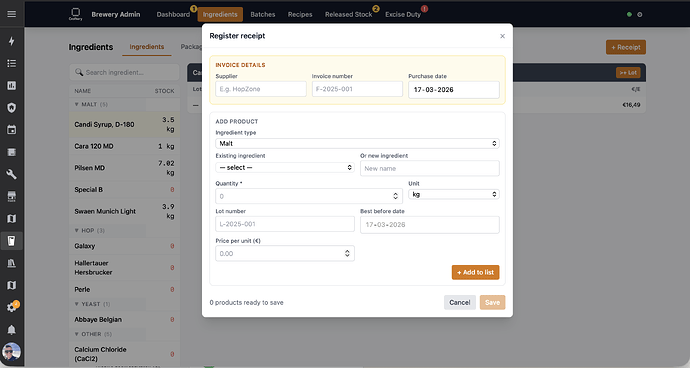Click the Quantity input field
This screenshot has width=690, height=368.
tap(309, 196)
